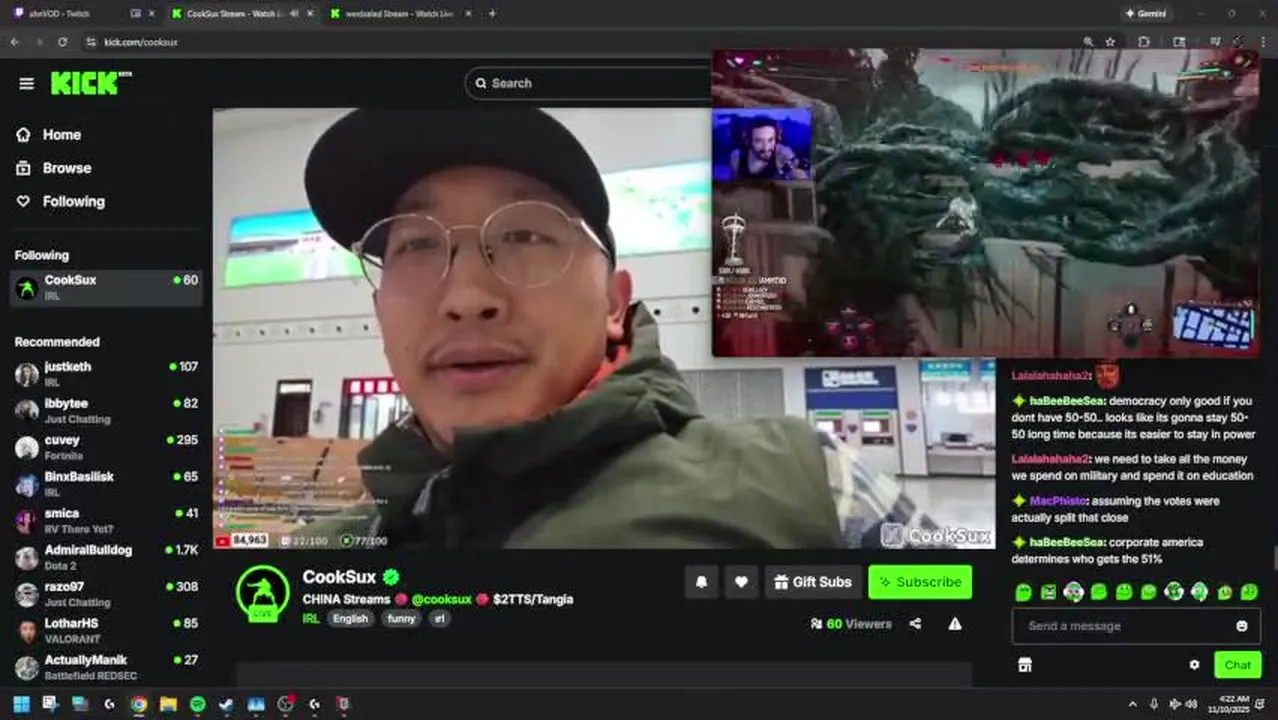The image size is (1278, 720).
Task: Open cuvey recommended channel
Action: pyautogui.click(x=106, y=447)
